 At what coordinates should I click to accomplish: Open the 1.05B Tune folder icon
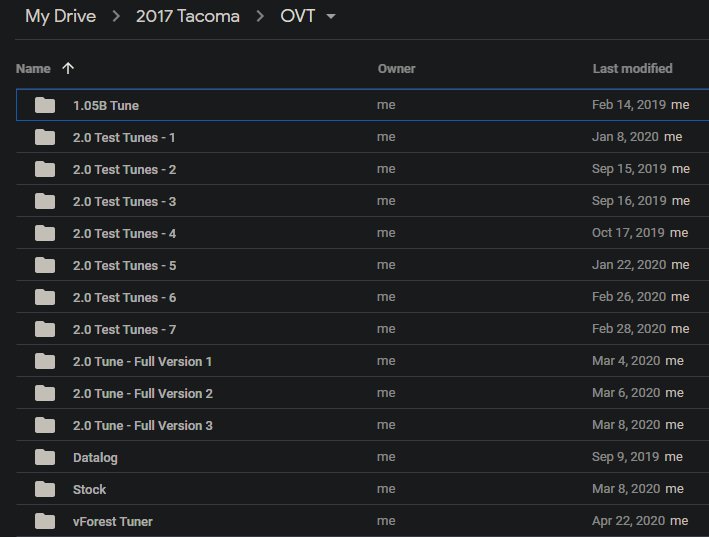[x=45, y=105]
